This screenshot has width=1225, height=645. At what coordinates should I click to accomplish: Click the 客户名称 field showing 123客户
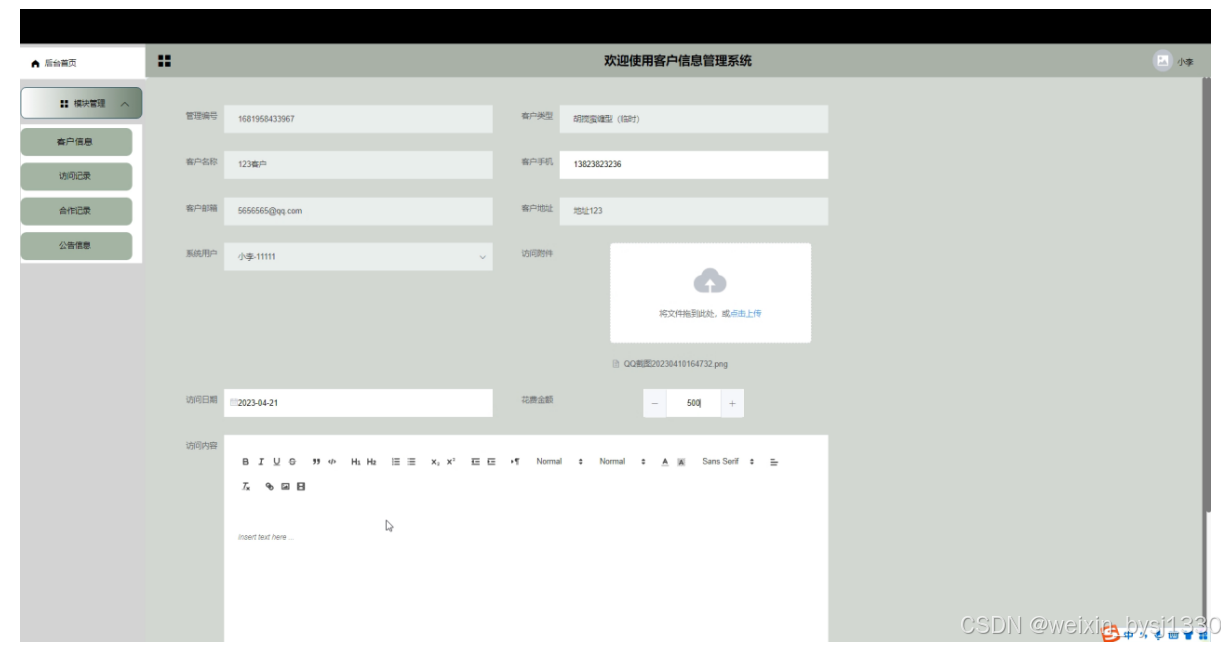[358, 165]
